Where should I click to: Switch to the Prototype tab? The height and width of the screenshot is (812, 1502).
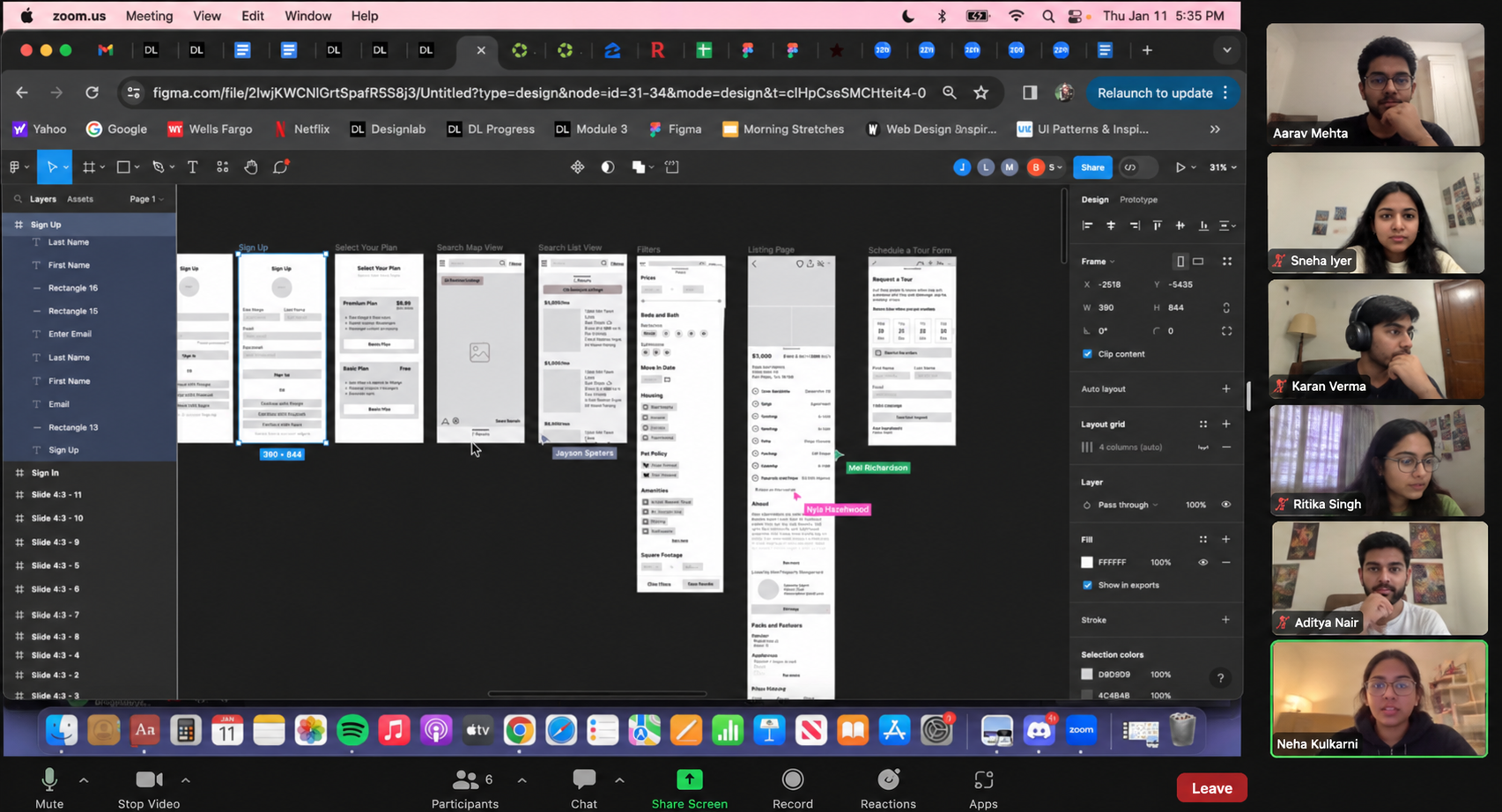coord(1138,200)
